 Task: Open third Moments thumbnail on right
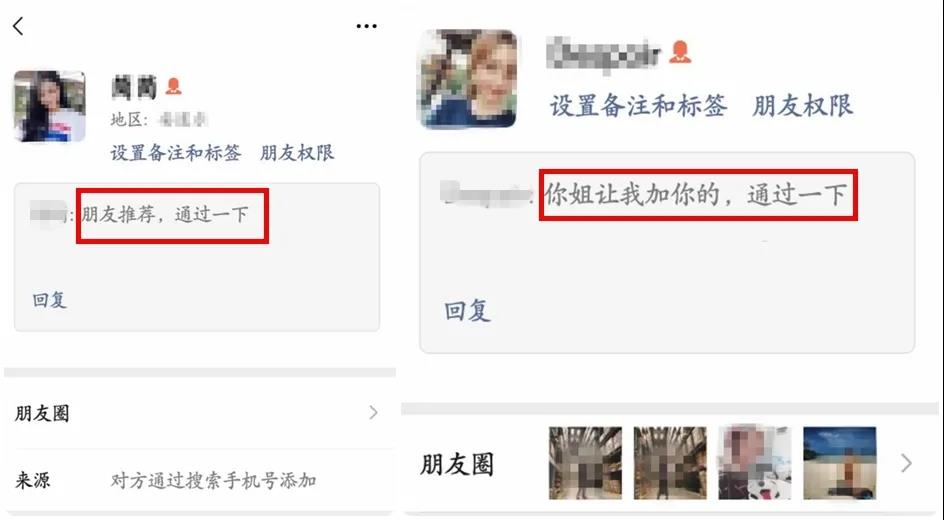click(x=754, y=463)
